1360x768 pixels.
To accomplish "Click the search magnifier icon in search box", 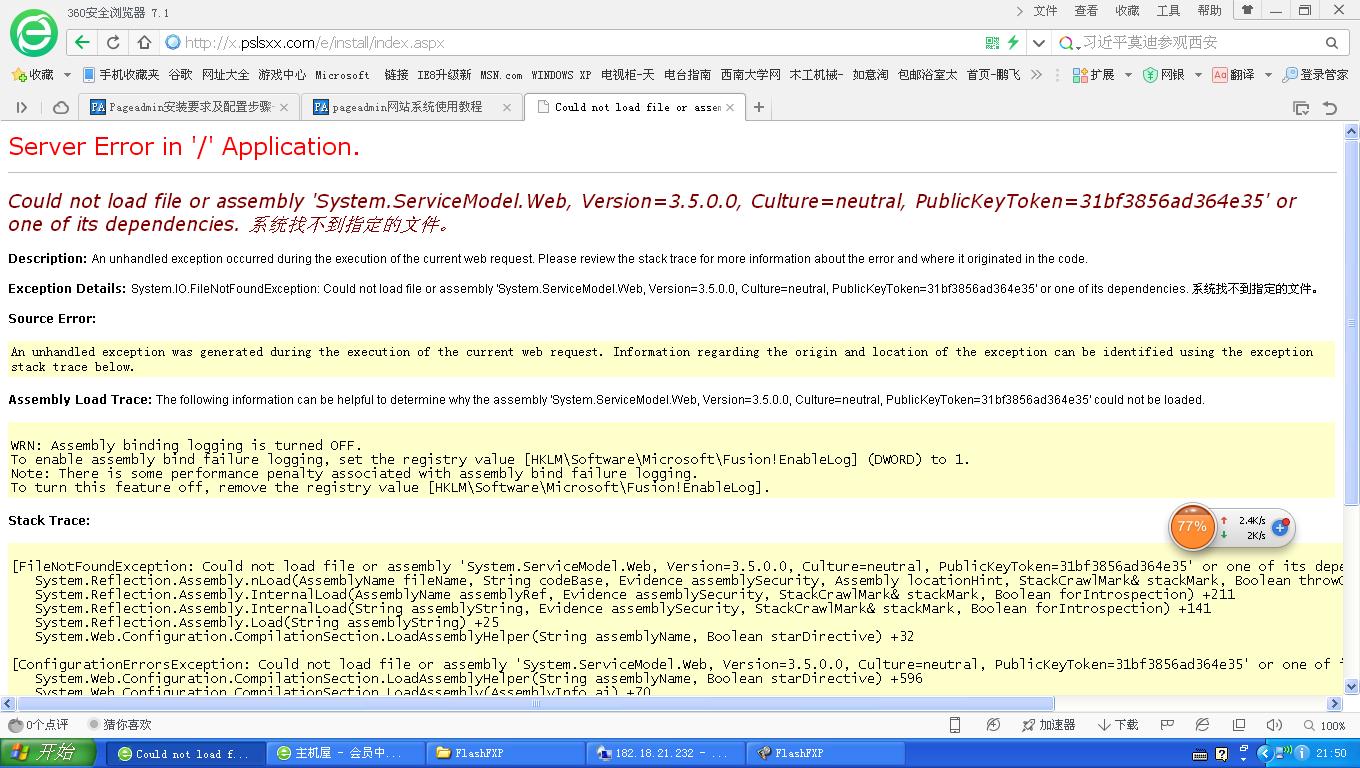I will 1331,43.
